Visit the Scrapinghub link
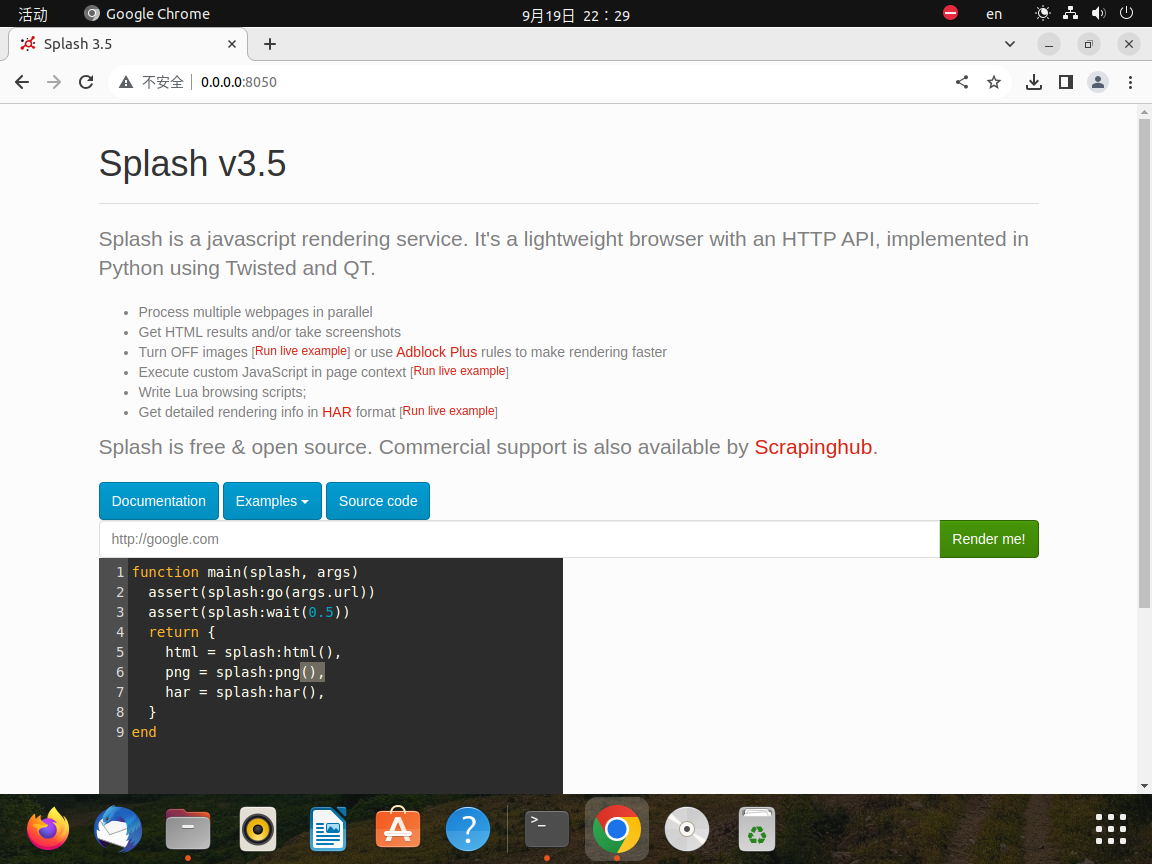The image size is (1152, 864). [813, 447]
